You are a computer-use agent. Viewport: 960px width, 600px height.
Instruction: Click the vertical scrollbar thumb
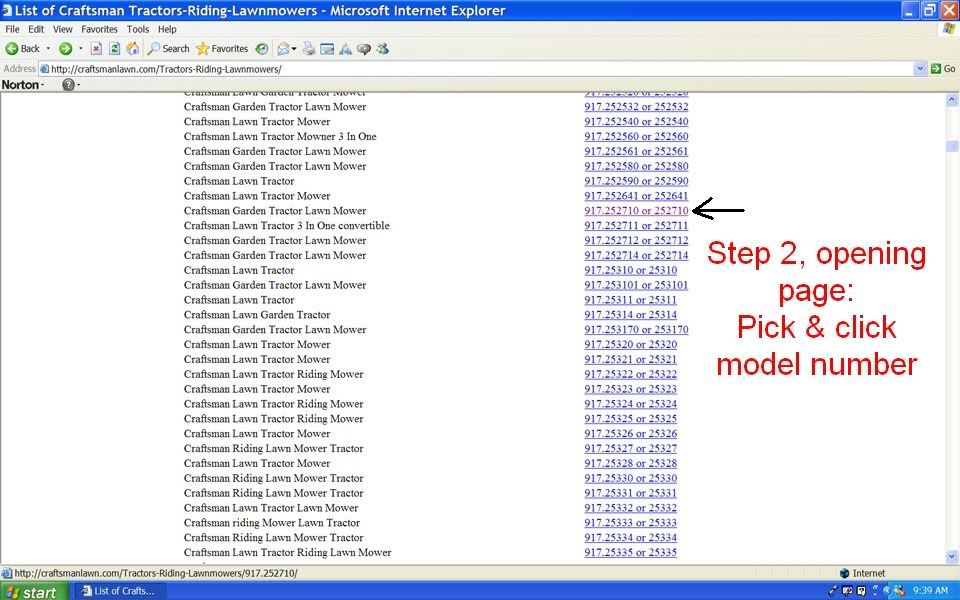951,146
